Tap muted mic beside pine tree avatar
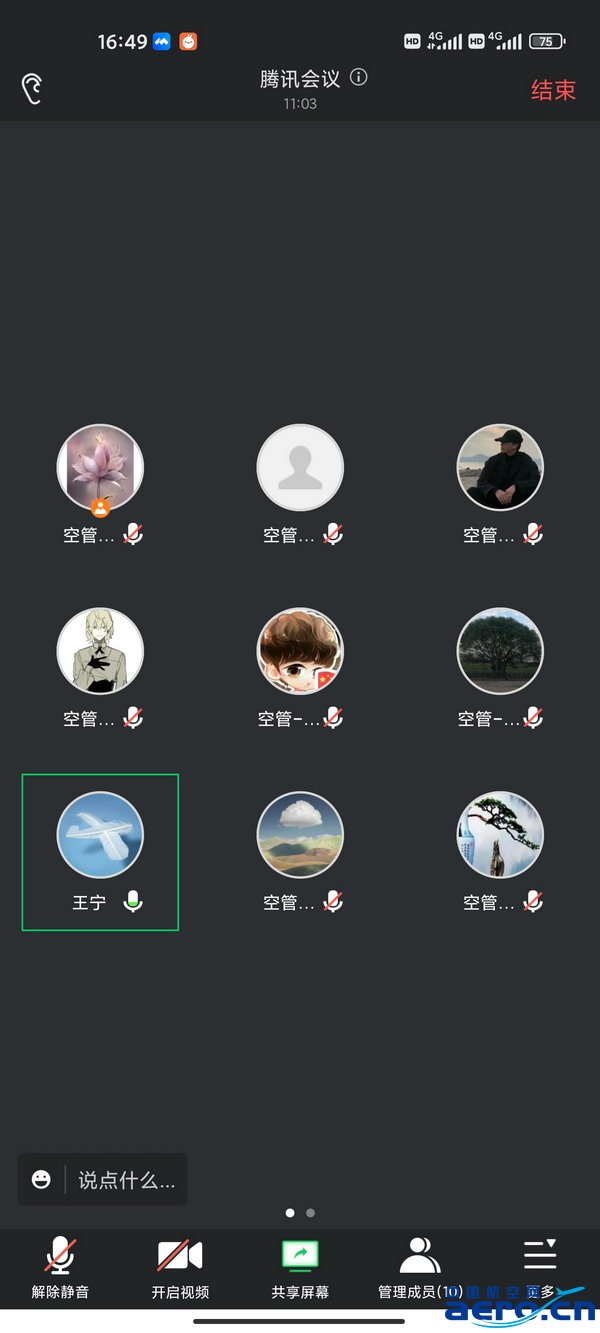Screen dimensions: 600x1333 point(534,902)
